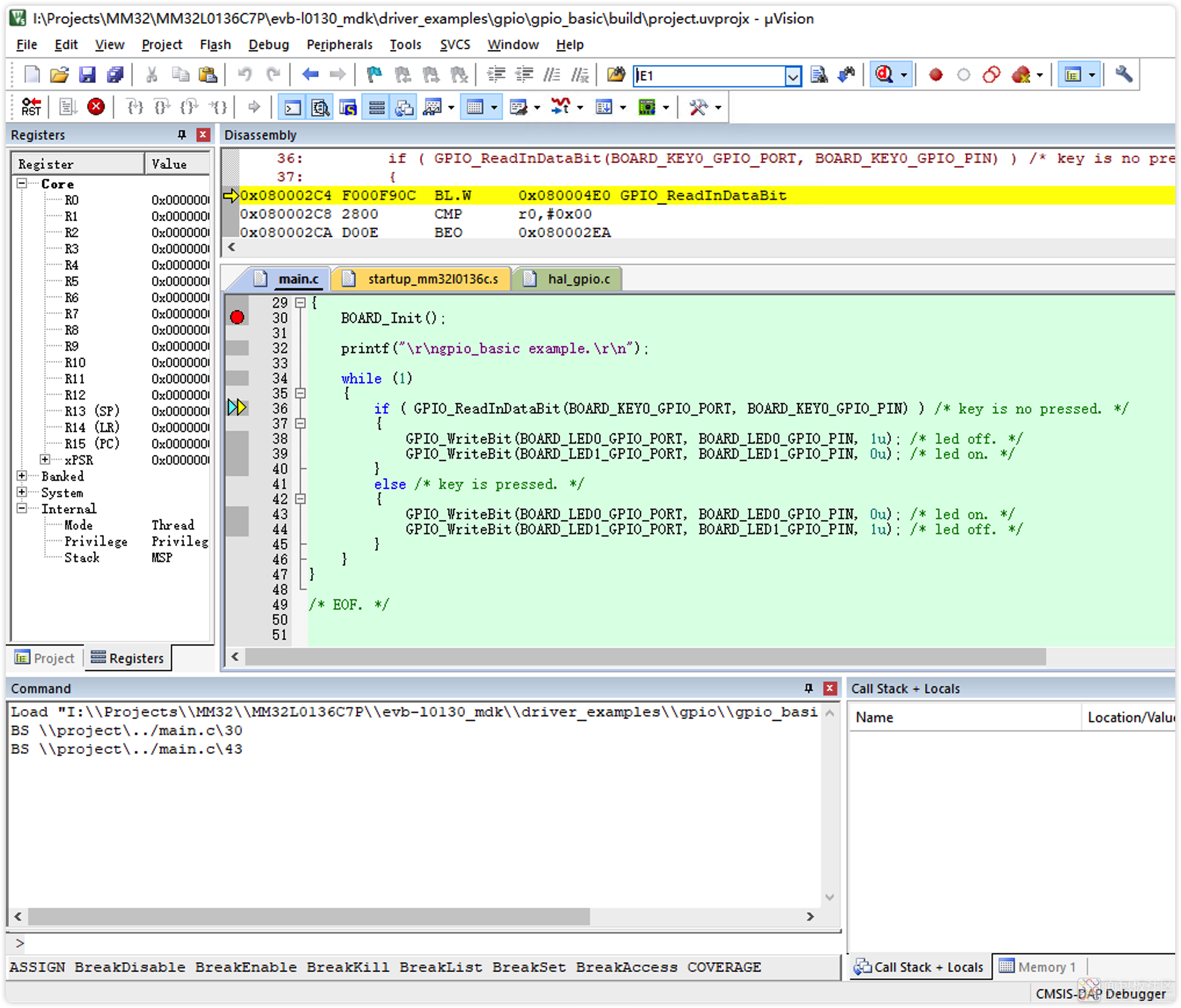
Task: Open the Debug menu
Action: 268,45
